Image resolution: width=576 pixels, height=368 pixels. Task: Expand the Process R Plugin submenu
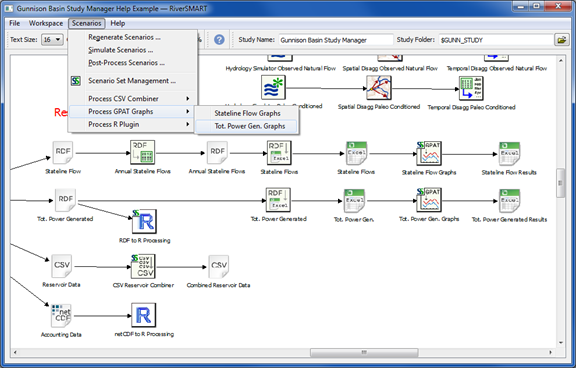pyautogui.click(x=133, y=125)
